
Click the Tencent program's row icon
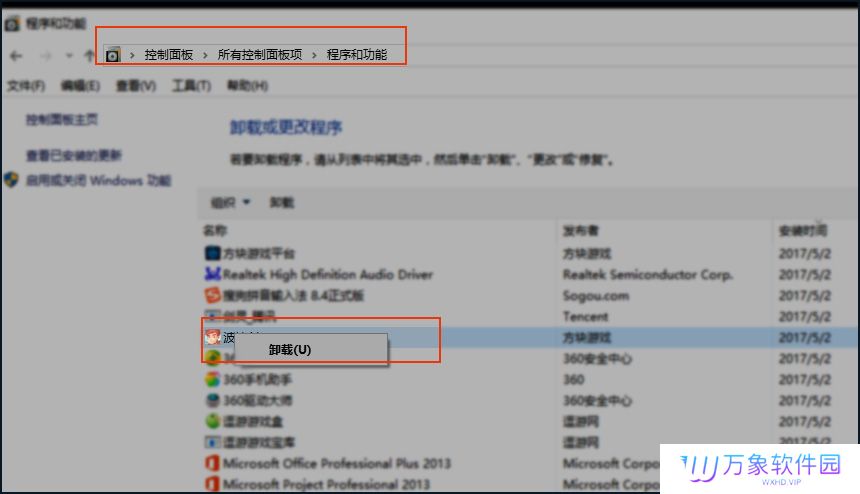pos(213,315)
